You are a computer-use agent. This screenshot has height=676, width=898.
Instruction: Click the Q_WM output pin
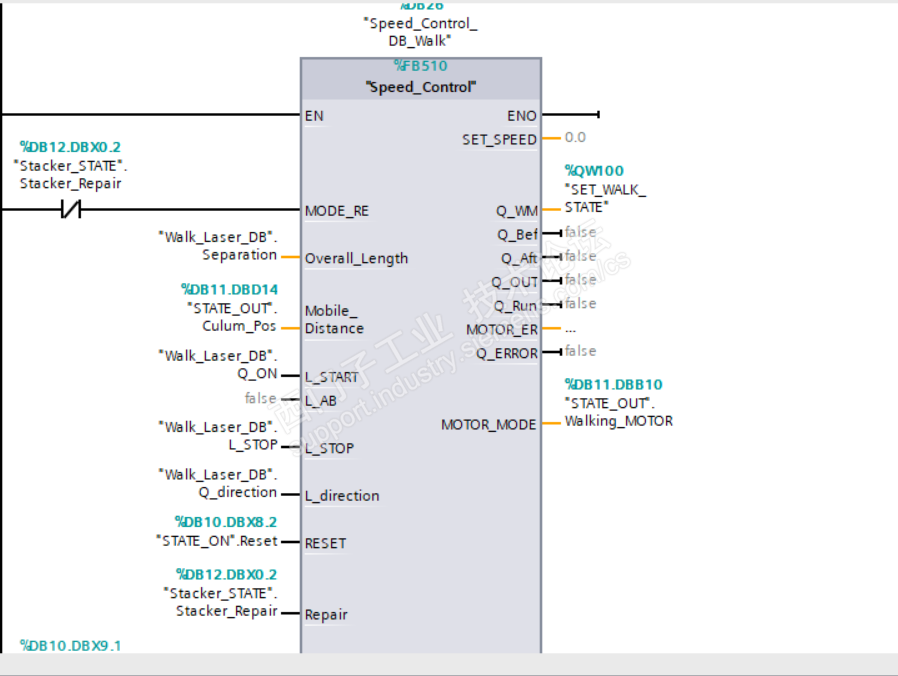coord(517,211)
